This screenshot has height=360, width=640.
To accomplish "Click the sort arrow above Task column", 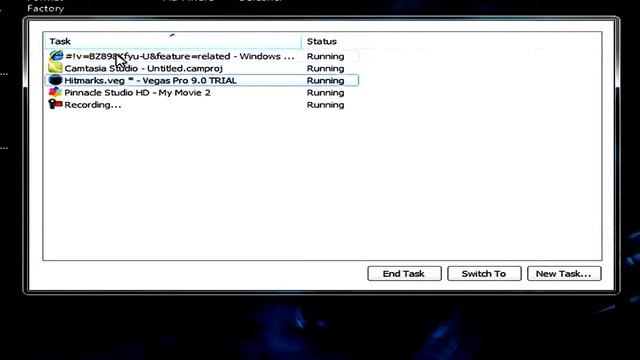I will coord(172,36).
